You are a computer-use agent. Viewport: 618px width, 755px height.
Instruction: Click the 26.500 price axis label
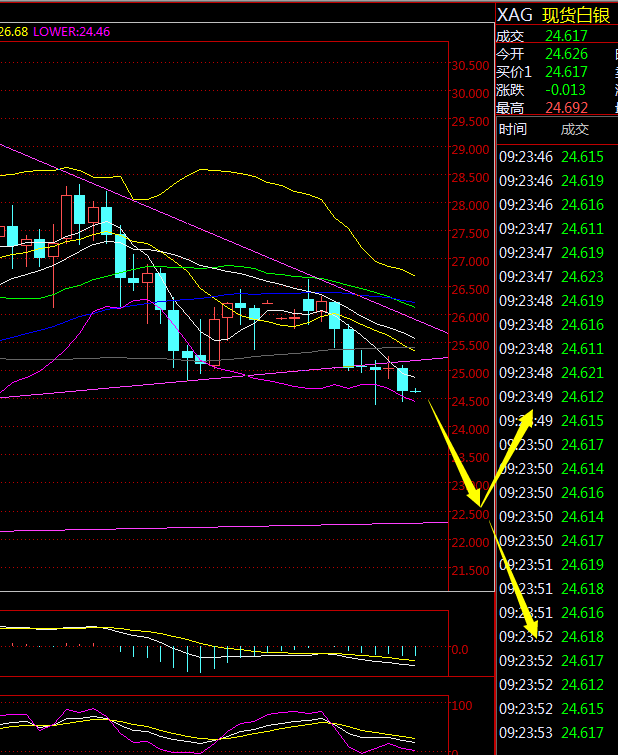point(470,290)
